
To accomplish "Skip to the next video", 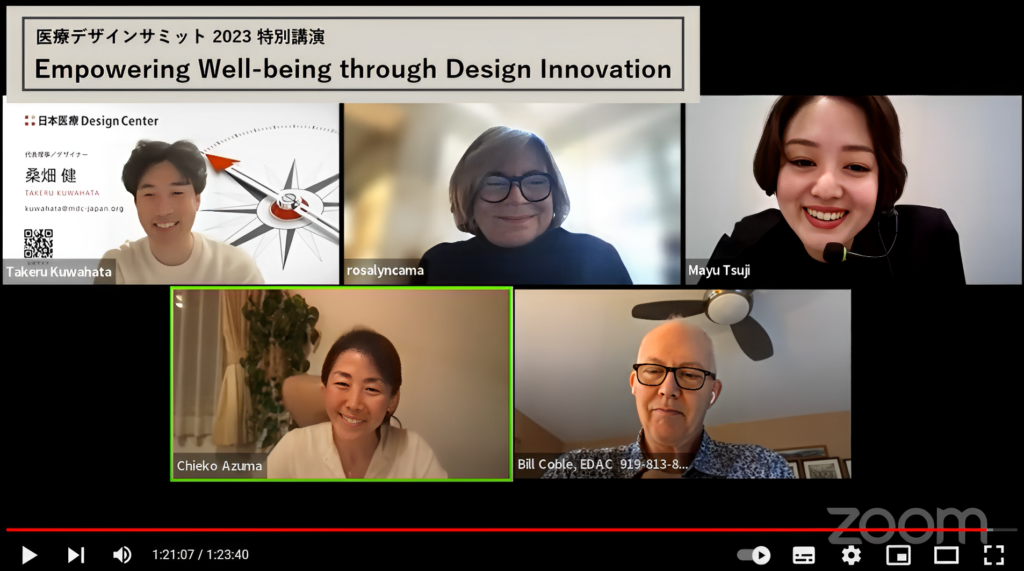I will coord(76,555).
